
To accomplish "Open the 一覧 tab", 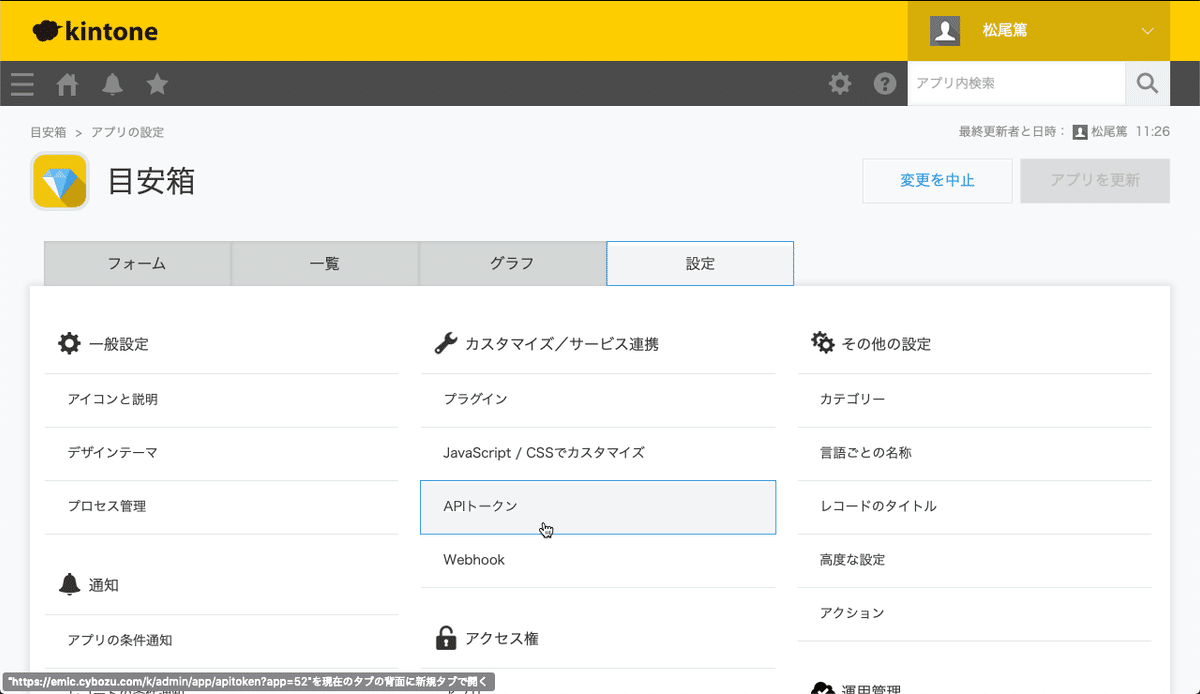I will [325, 263].
